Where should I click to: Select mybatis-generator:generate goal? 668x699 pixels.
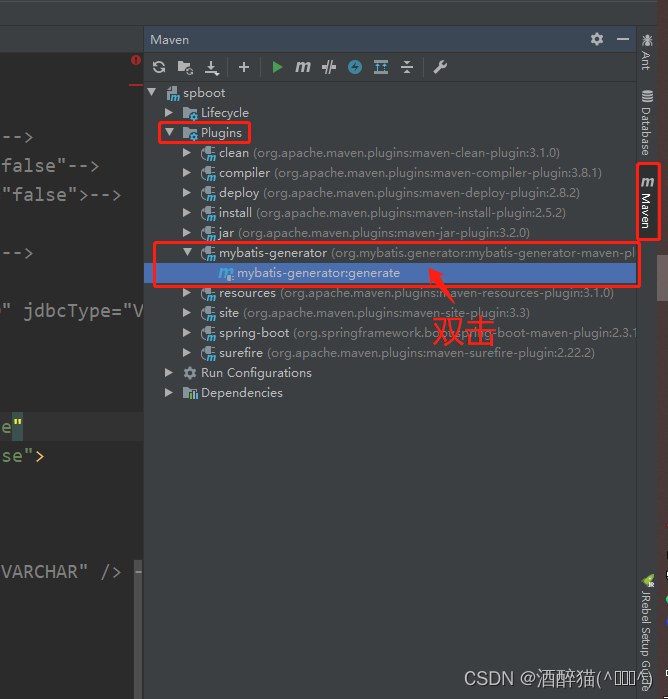click(390, 273)
